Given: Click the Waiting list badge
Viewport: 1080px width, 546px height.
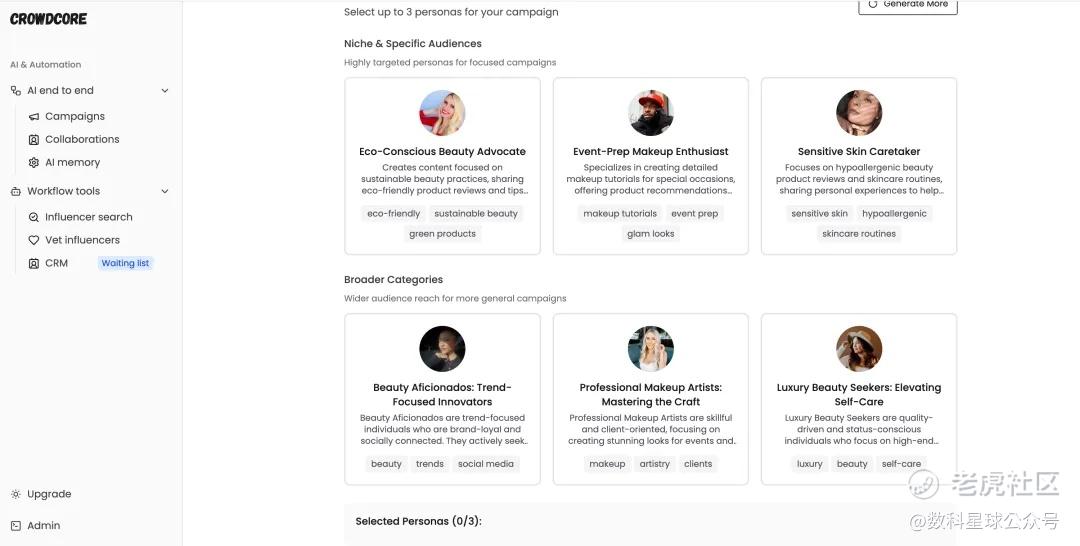Looking at the screenshot, I should pyautogui.click(x=125, y=263).
